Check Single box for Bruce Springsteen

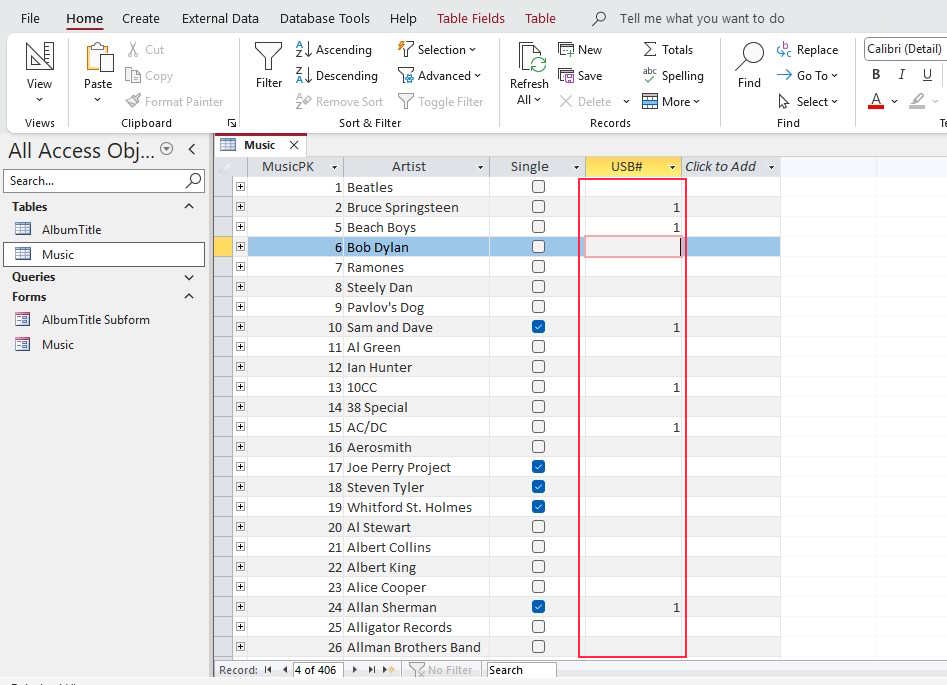(538, 207)
